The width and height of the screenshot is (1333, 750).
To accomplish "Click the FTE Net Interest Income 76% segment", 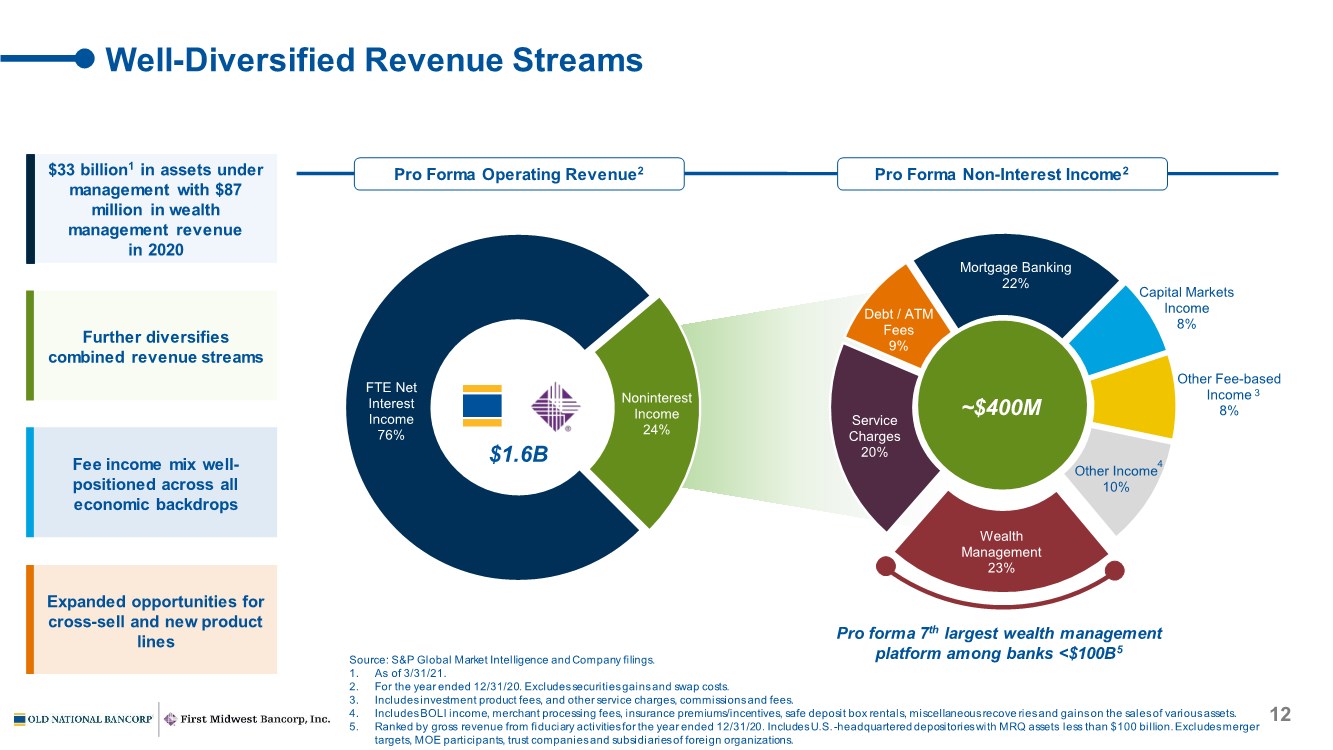I will coord(392,411).
